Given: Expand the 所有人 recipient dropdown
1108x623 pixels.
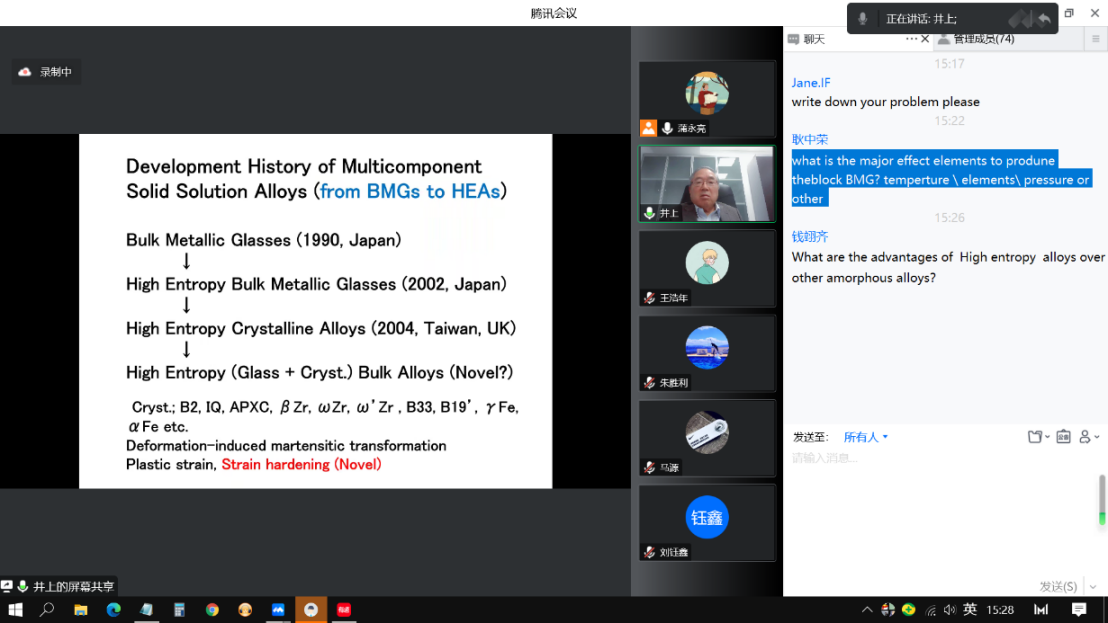Looking at the screenshot, I should coord(866,437).
